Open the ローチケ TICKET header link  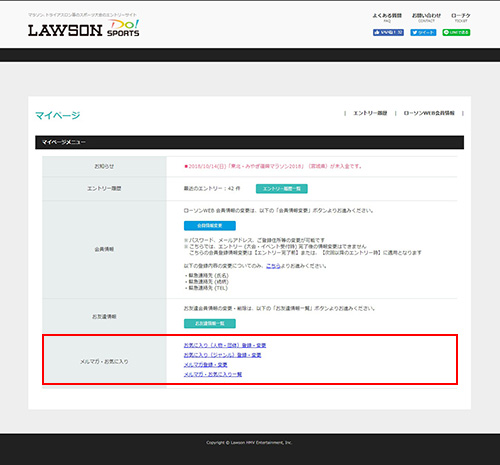[461, 17]
